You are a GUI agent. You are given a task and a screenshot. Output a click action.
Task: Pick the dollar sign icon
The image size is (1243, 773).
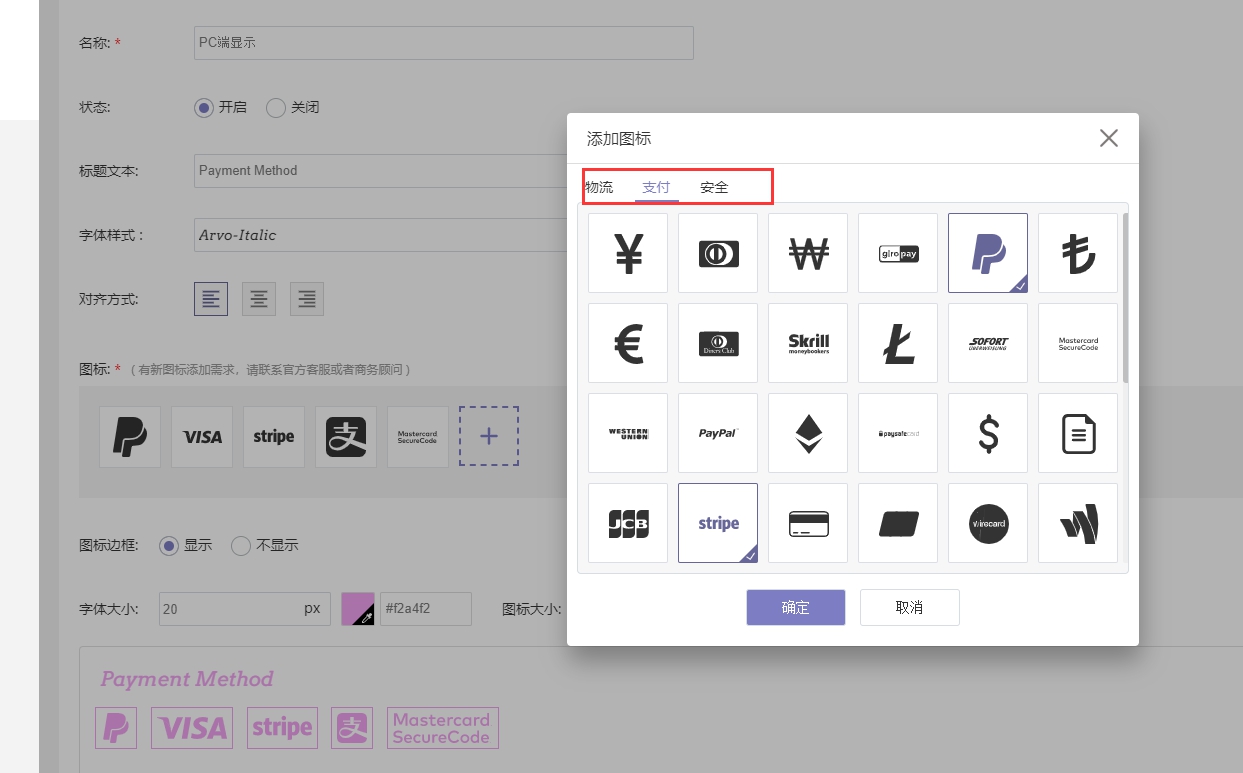click(987, 433)
